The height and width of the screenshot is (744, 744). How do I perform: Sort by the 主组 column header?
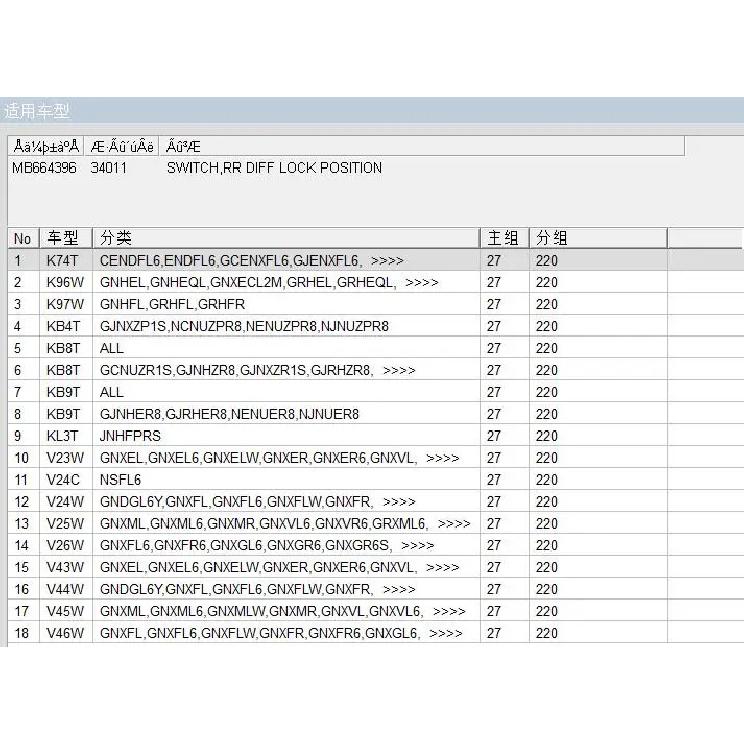pyautogui.click(x=505, y=238)
